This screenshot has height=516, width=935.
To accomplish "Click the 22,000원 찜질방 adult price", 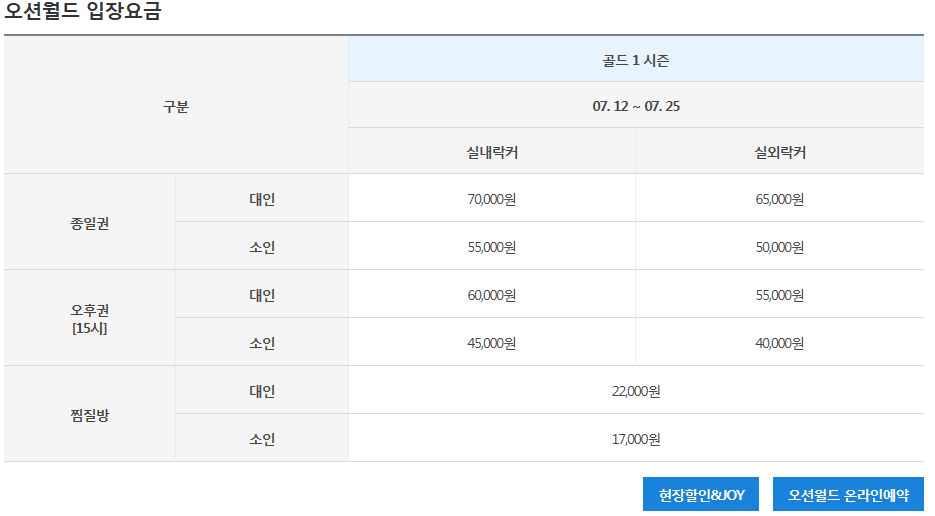I will click(636, 391).
